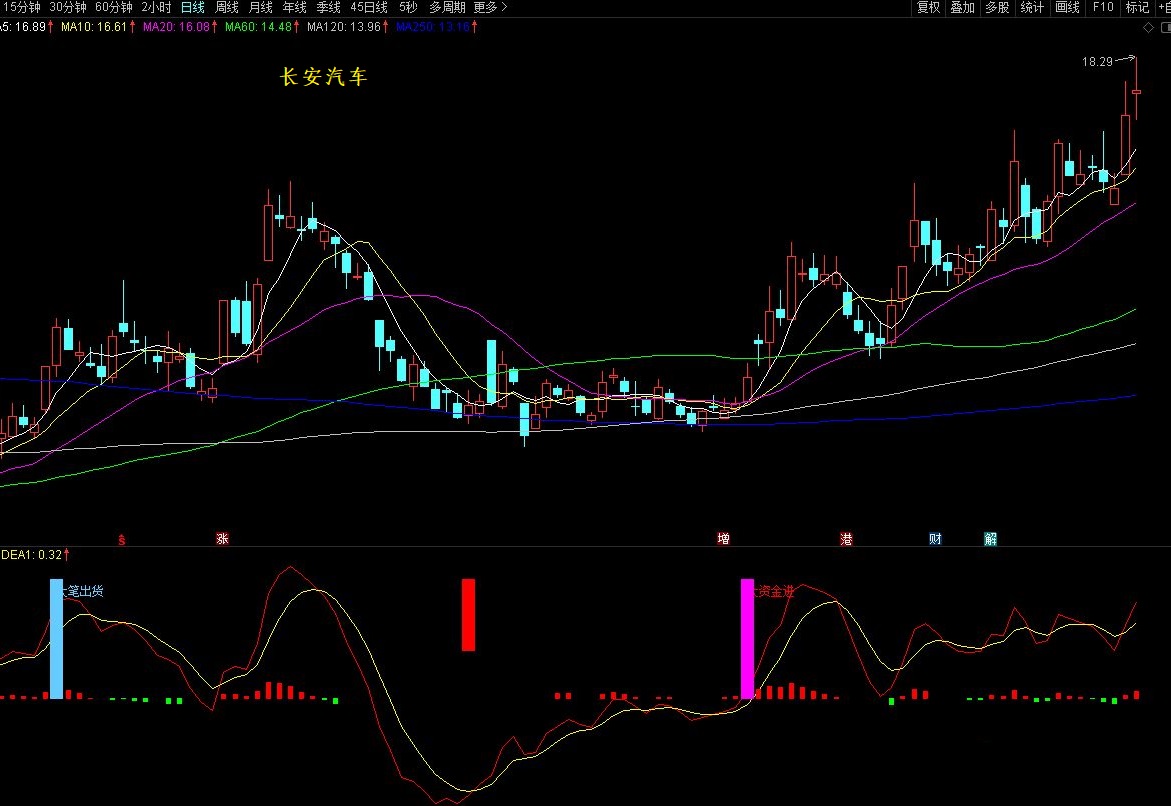Screen dimensions: 1171x806
Task: Click the diamond icon below the toolbar
Action: tap(1149, 28)
